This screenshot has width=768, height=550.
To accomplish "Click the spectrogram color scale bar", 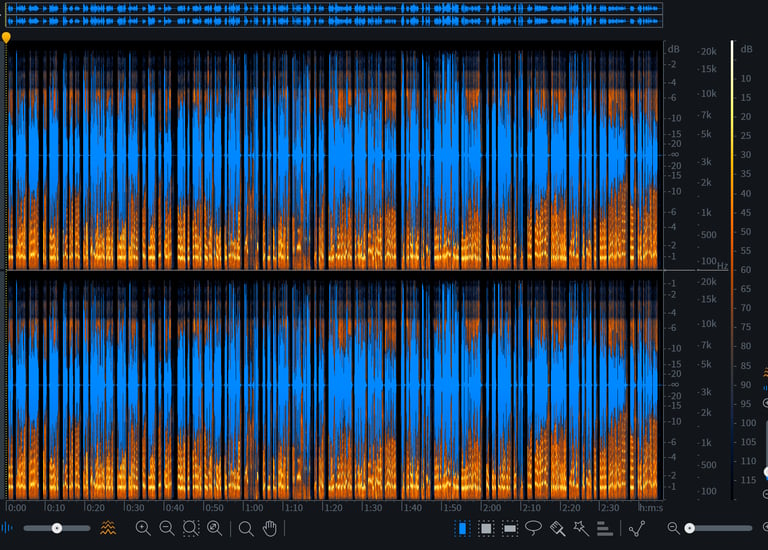I will 732,269.
